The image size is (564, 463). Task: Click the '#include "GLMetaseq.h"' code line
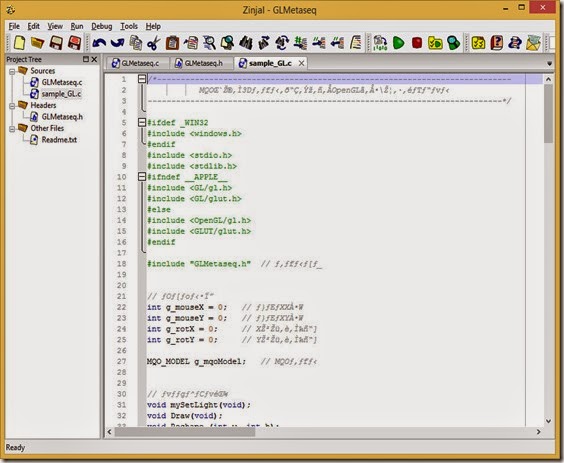199,264
